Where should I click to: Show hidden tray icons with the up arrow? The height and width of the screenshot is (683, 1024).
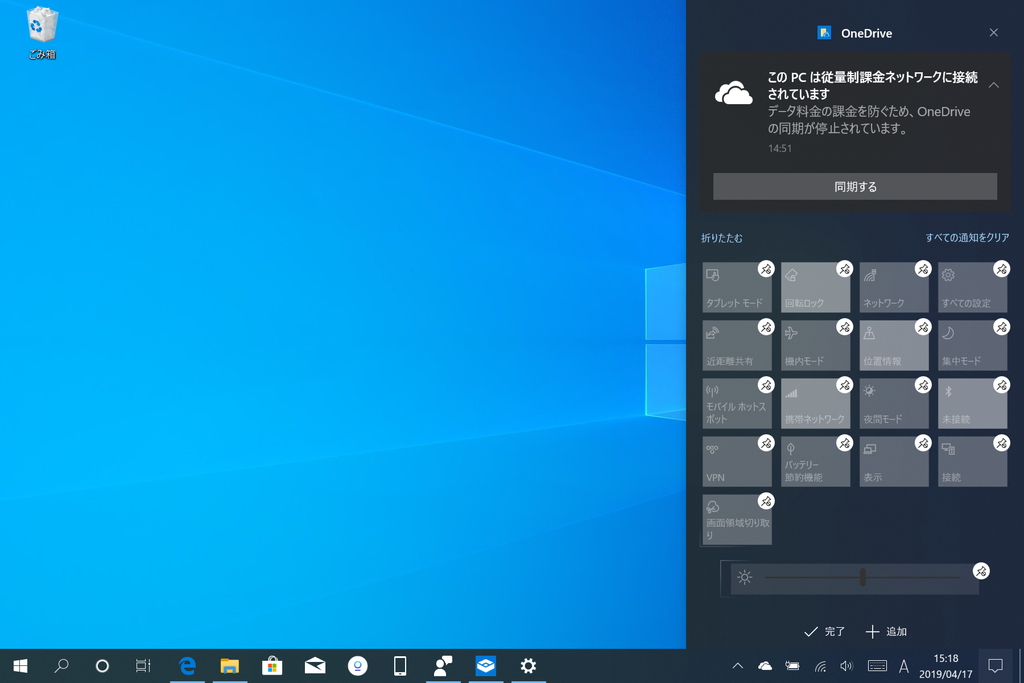point(737,666)
